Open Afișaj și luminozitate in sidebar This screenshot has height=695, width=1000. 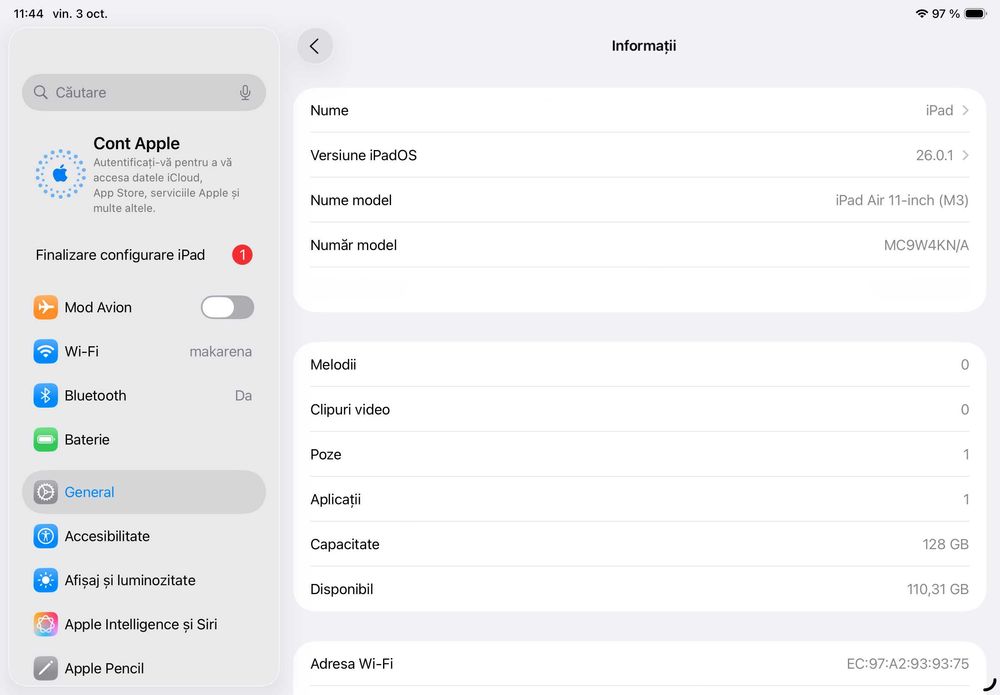pyautogui.click(x=144, y=580)
